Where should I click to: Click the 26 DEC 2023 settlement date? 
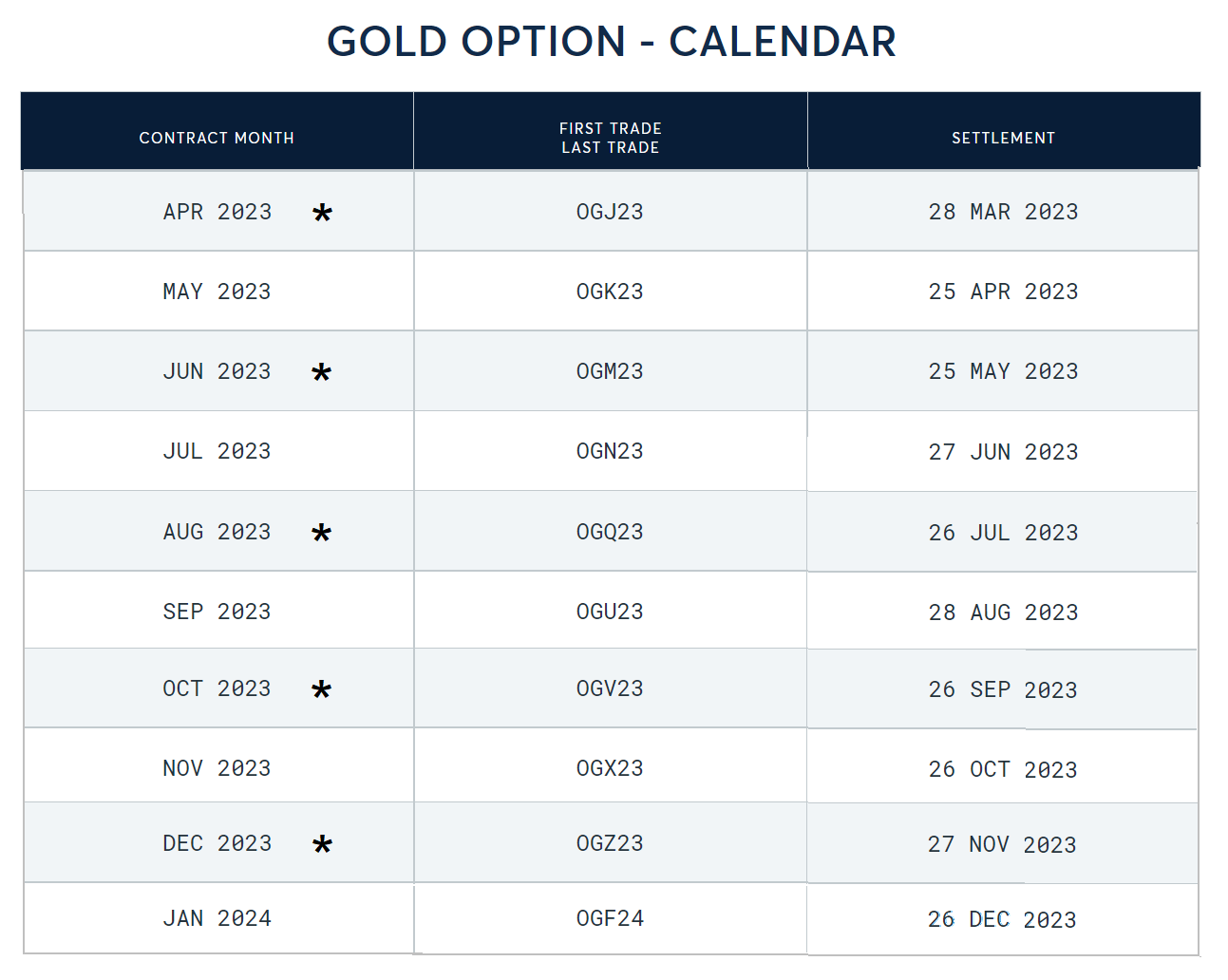tap(1002, 919)
